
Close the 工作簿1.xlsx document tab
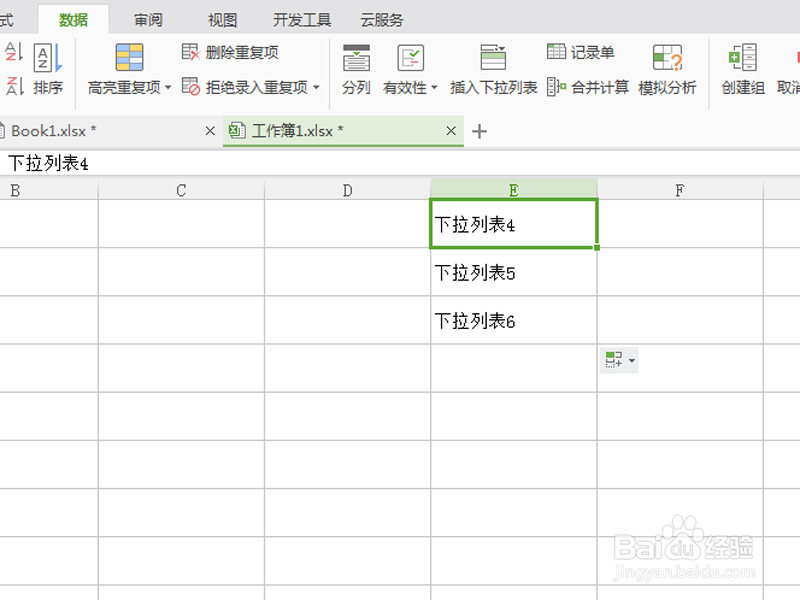coord(451,131)
